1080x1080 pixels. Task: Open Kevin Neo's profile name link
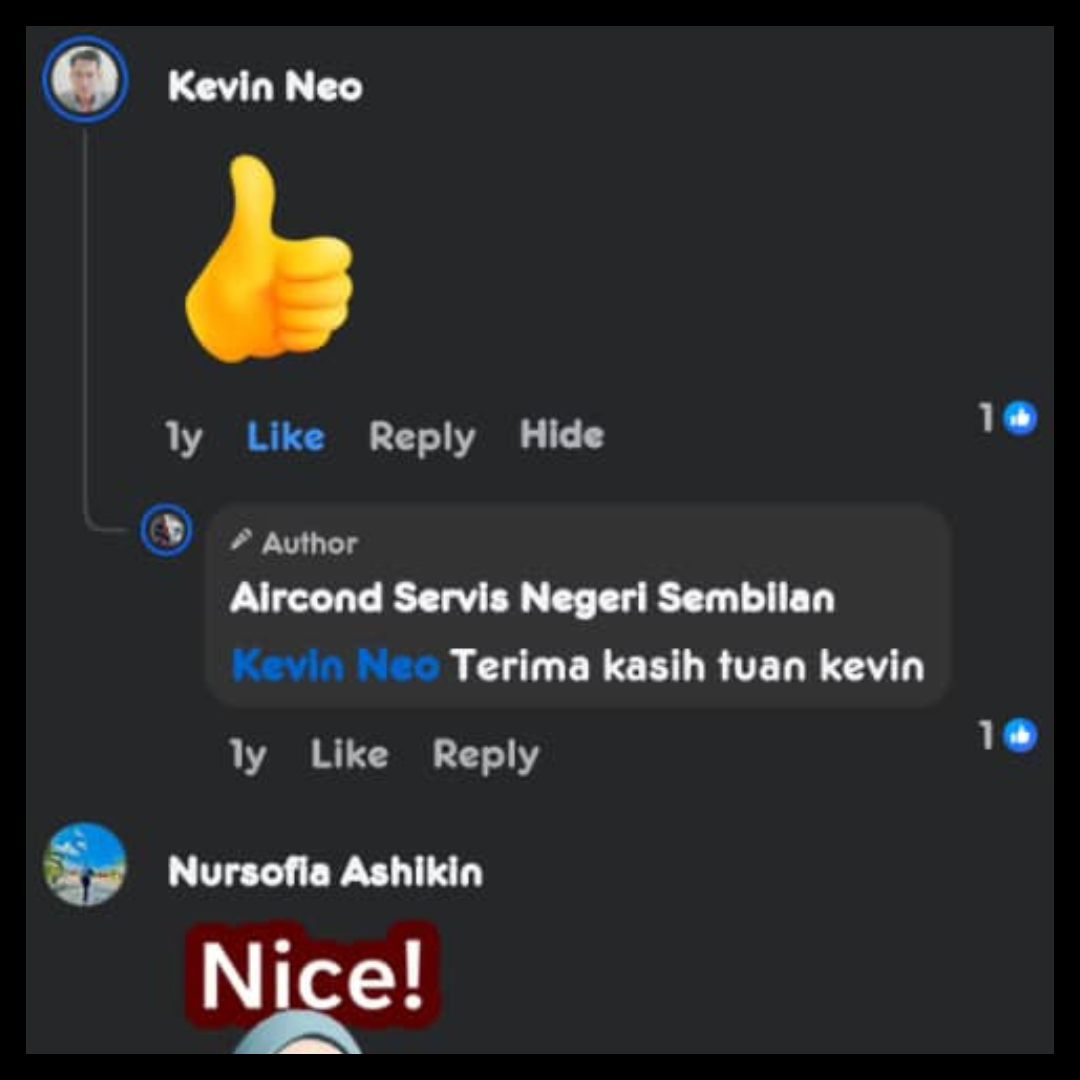coord(265,87)
